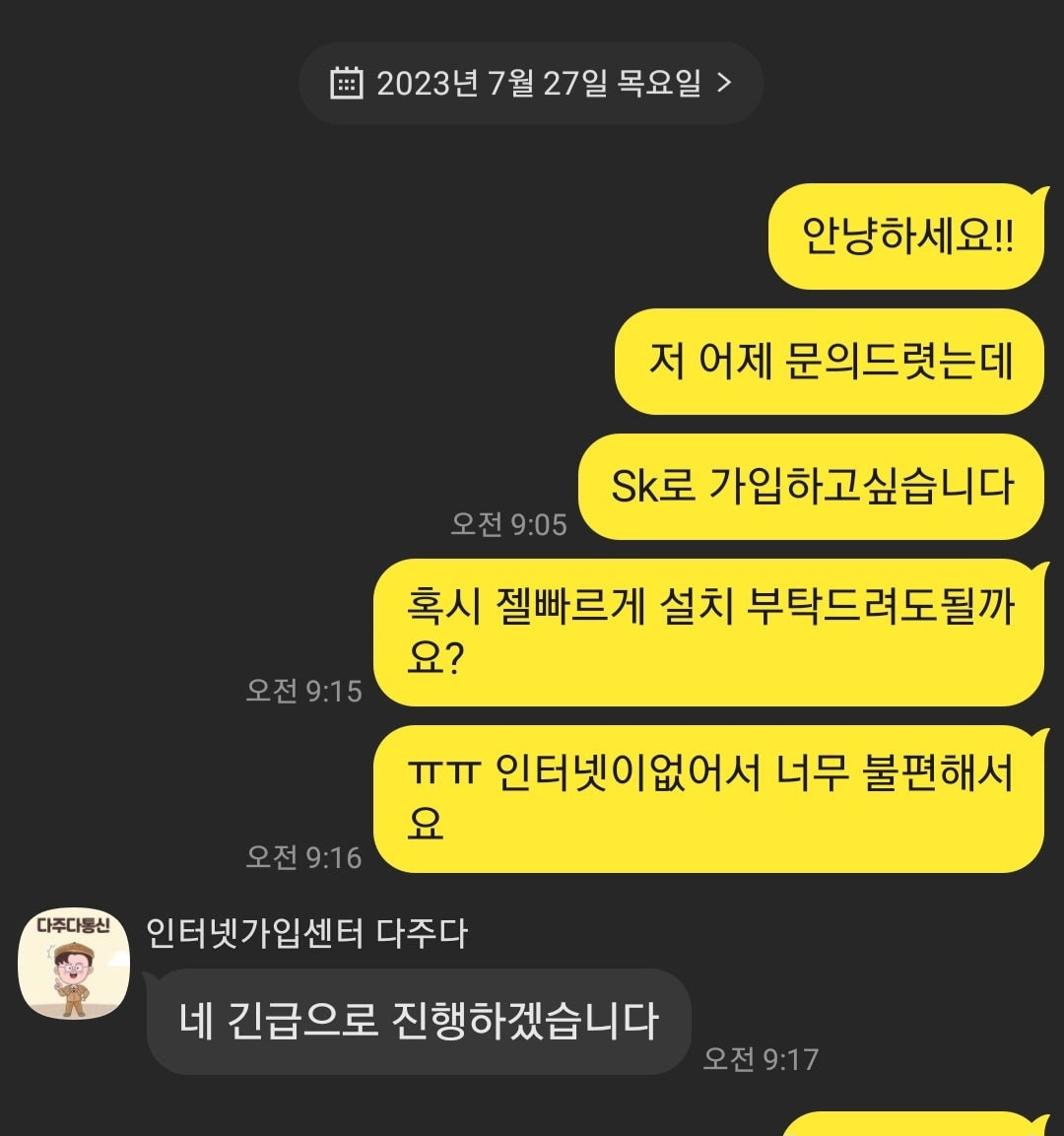Tap the 안녕하세요!! message bubble

point(906,236)
